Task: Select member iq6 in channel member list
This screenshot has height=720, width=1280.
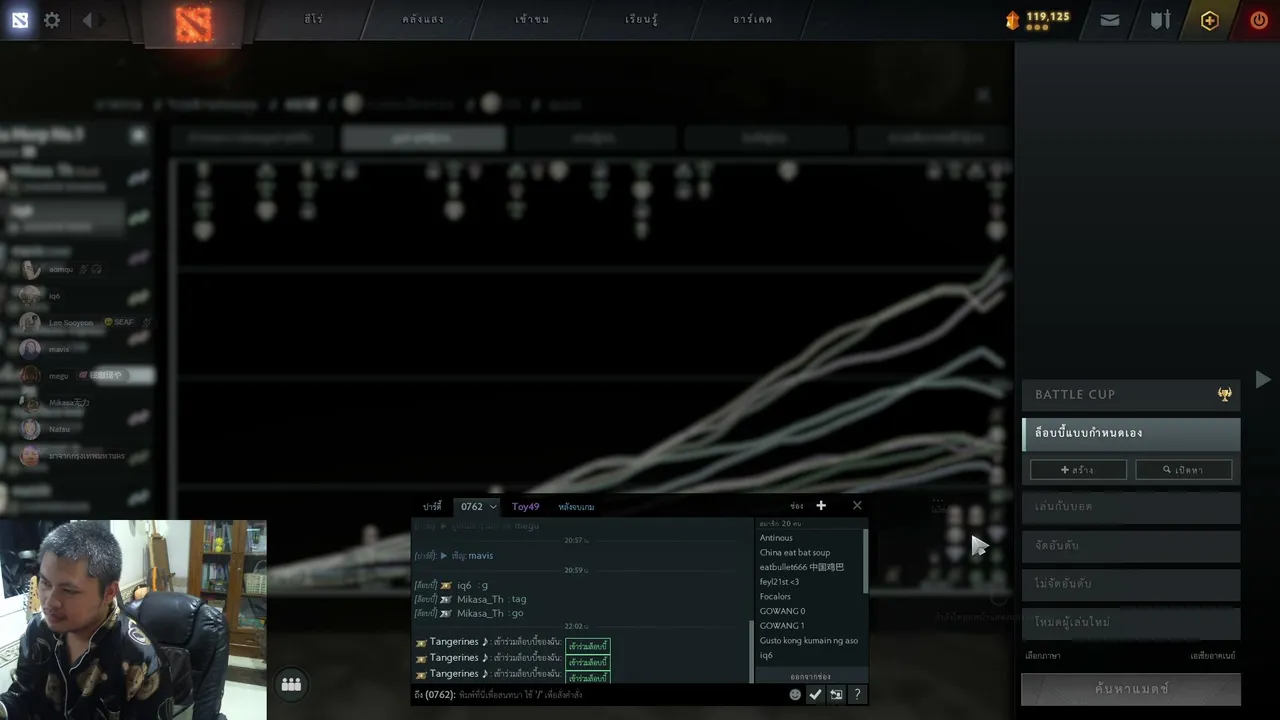Action: coord(766,656)
